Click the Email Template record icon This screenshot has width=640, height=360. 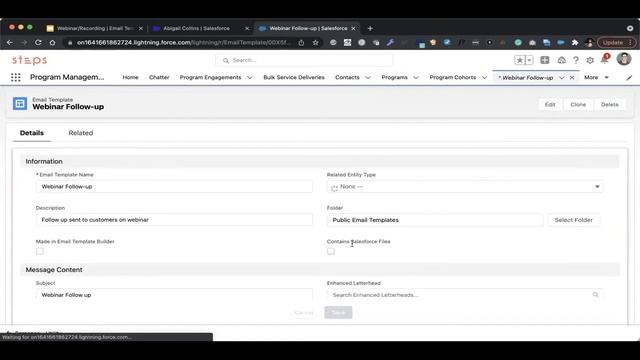pos(20,103)
